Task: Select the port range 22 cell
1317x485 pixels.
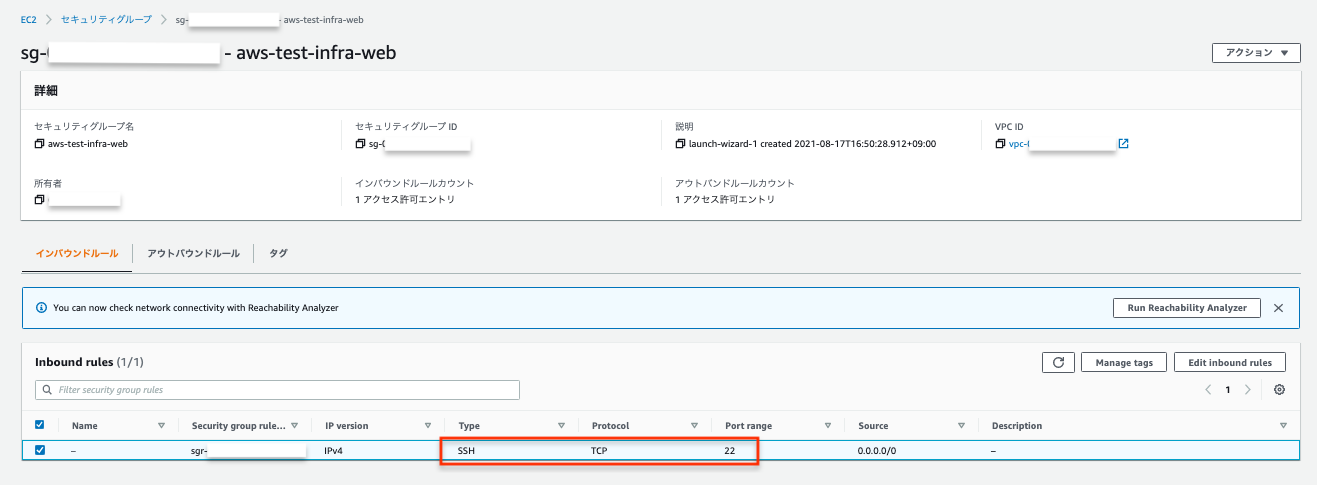Action: pyautogui.click(x=730, y=452)
